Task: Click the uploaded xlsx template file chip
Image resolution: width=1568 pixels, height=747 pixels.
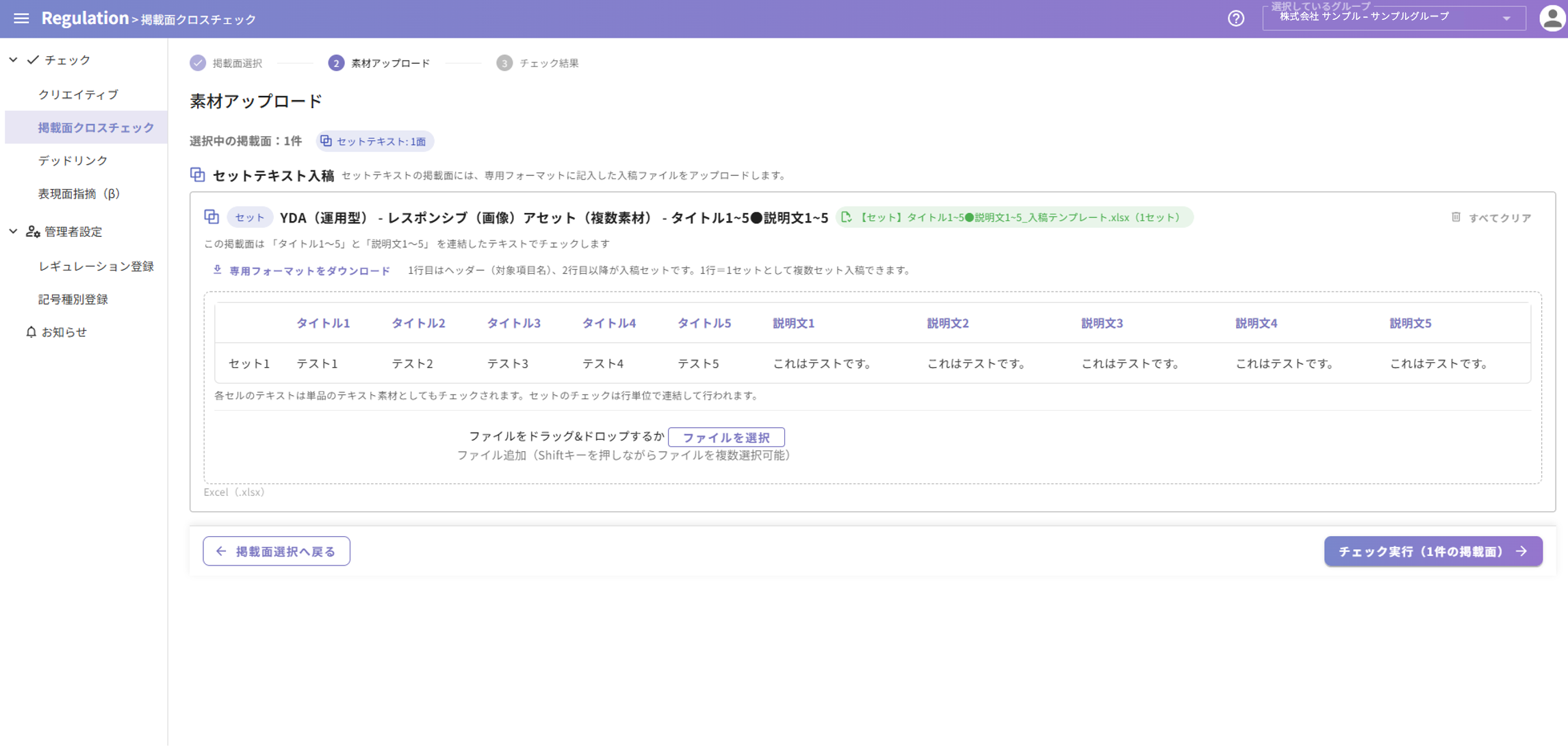Action: click(x=1014, y=218)
